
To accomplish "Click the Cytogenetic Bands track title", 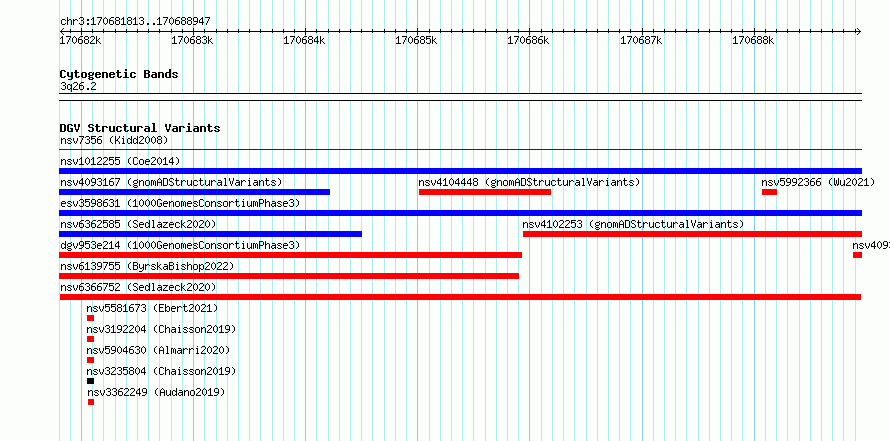I will point(119,74).
